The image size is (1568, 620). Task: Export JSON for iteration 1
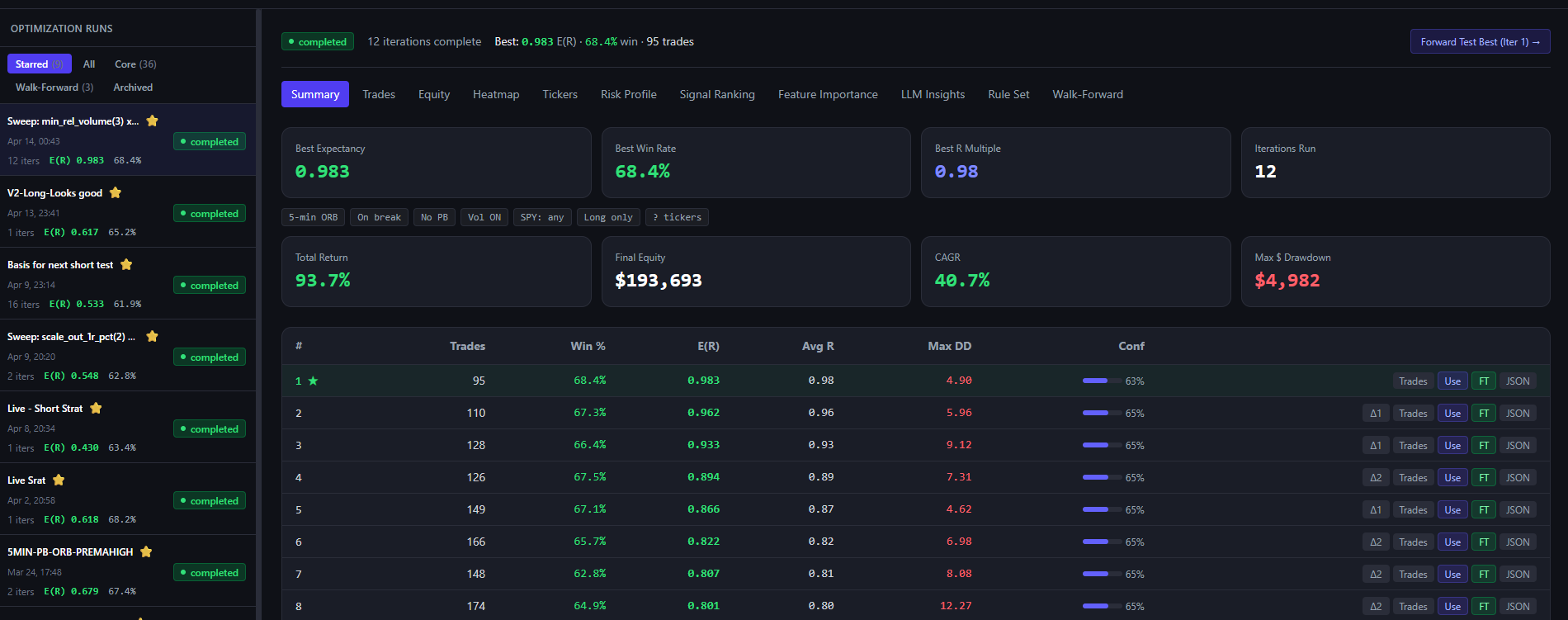click(x=1518, y=381)
